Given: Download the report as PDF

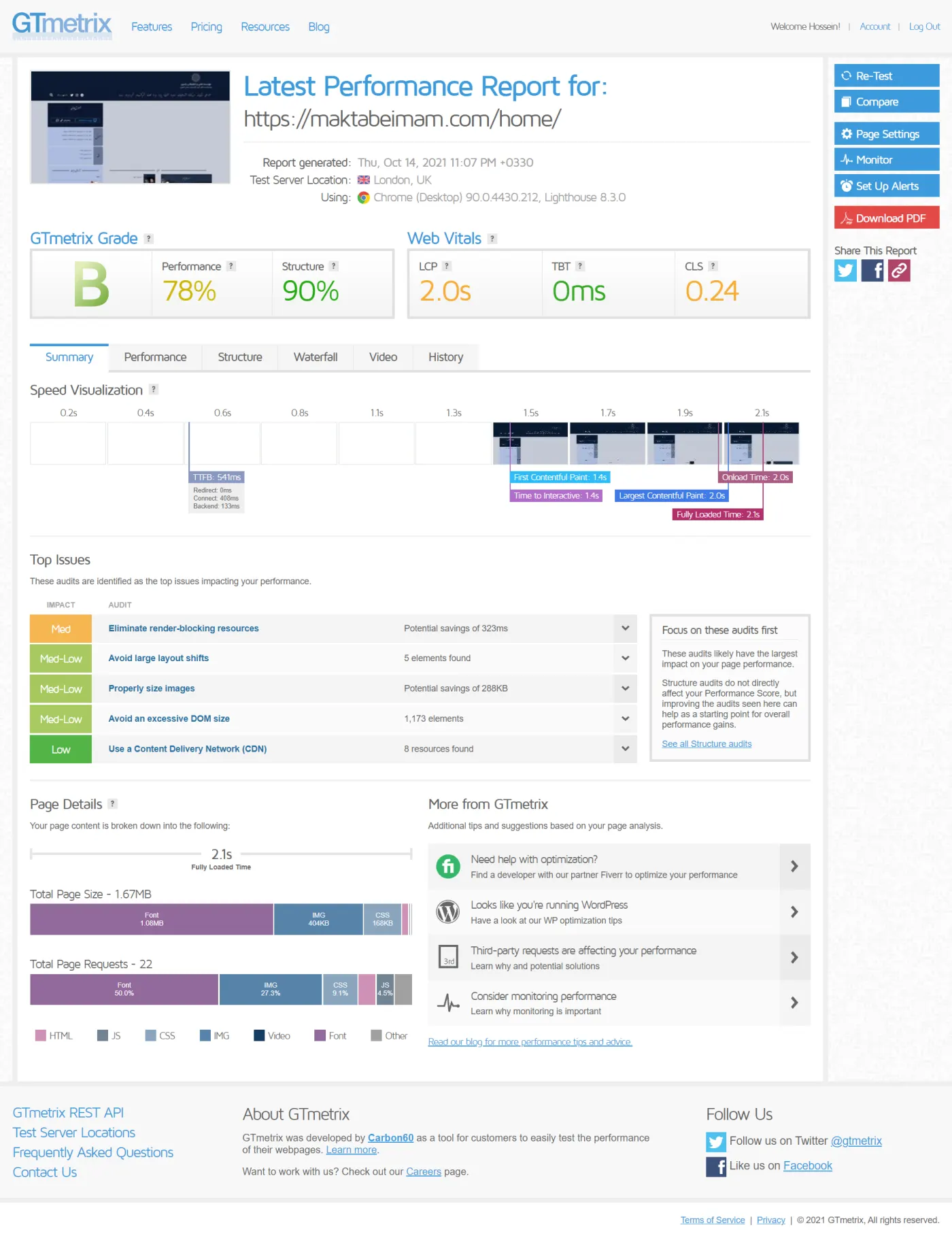Looking at the screenshot, I should click(887, 218).
